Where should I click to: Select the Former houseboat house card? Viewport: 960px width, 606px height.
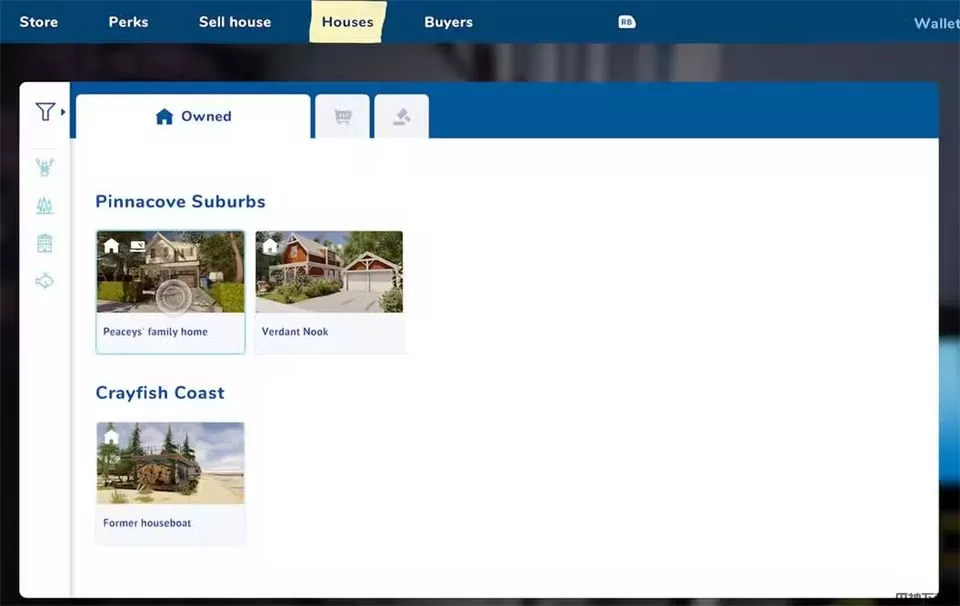click(170, 483)
